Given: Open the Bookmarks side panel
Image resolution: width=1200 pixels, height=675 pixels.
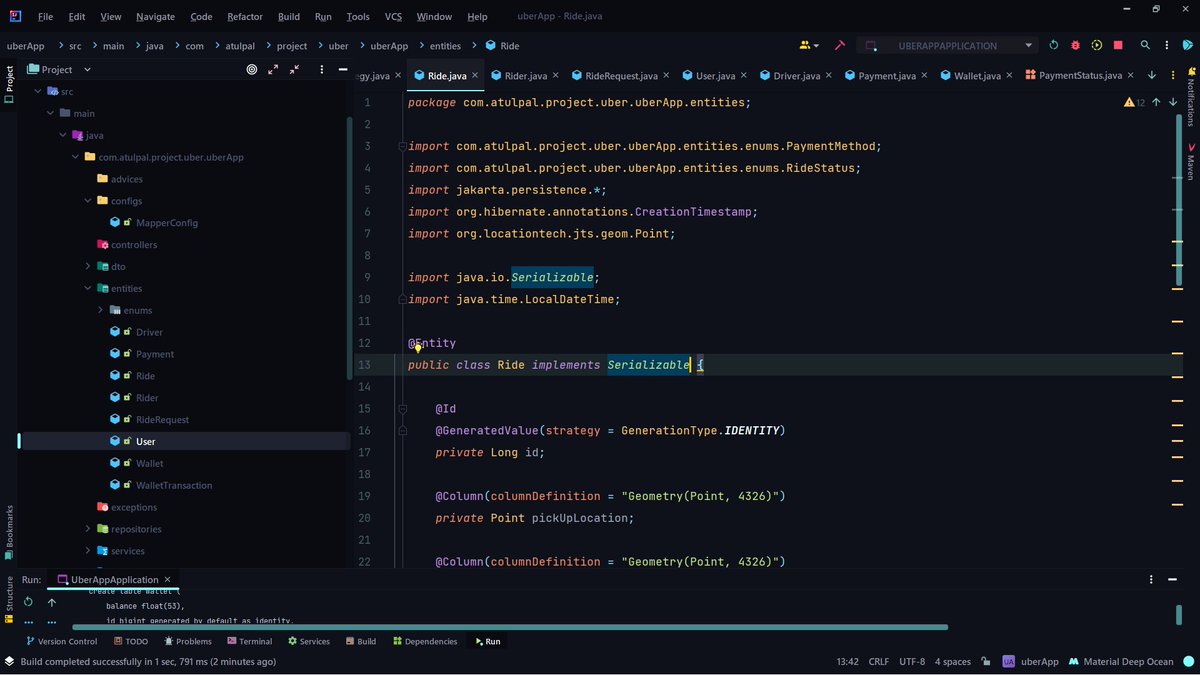Looking at the screenshot, I should 9,530.
